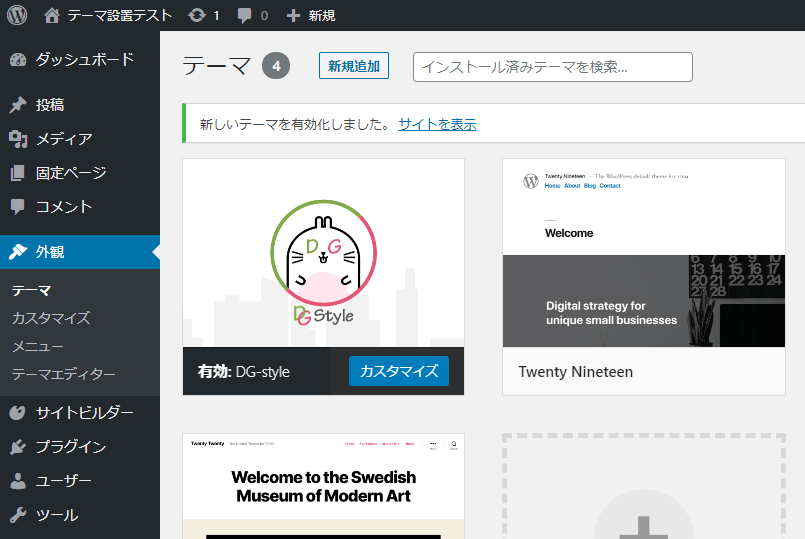
Task: Go to メディア library
Action: [64, 139]
